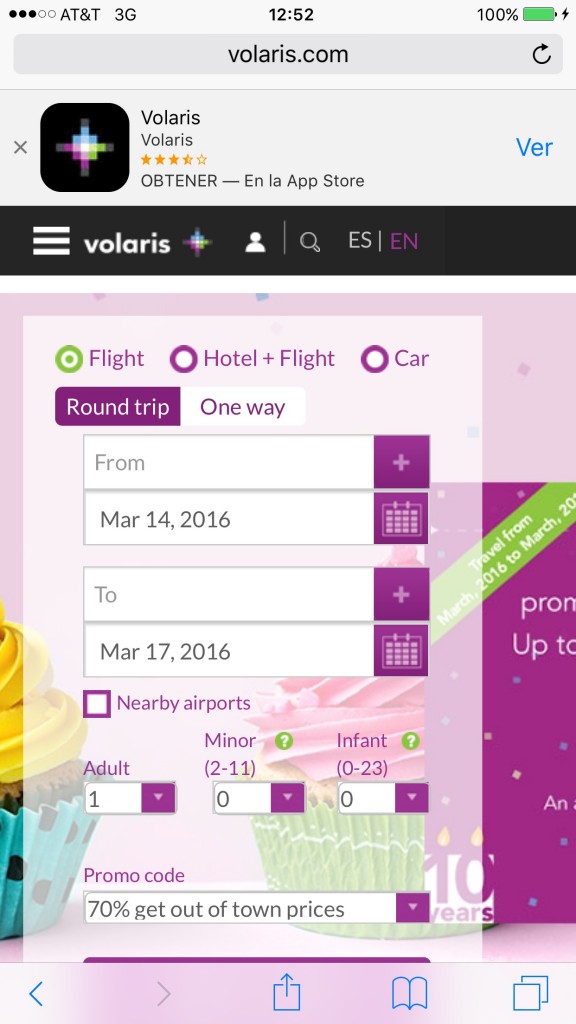Open departure date calendar icon
Screen dimensions: 576x1024
pyautogui.click(x=401, y=519)
